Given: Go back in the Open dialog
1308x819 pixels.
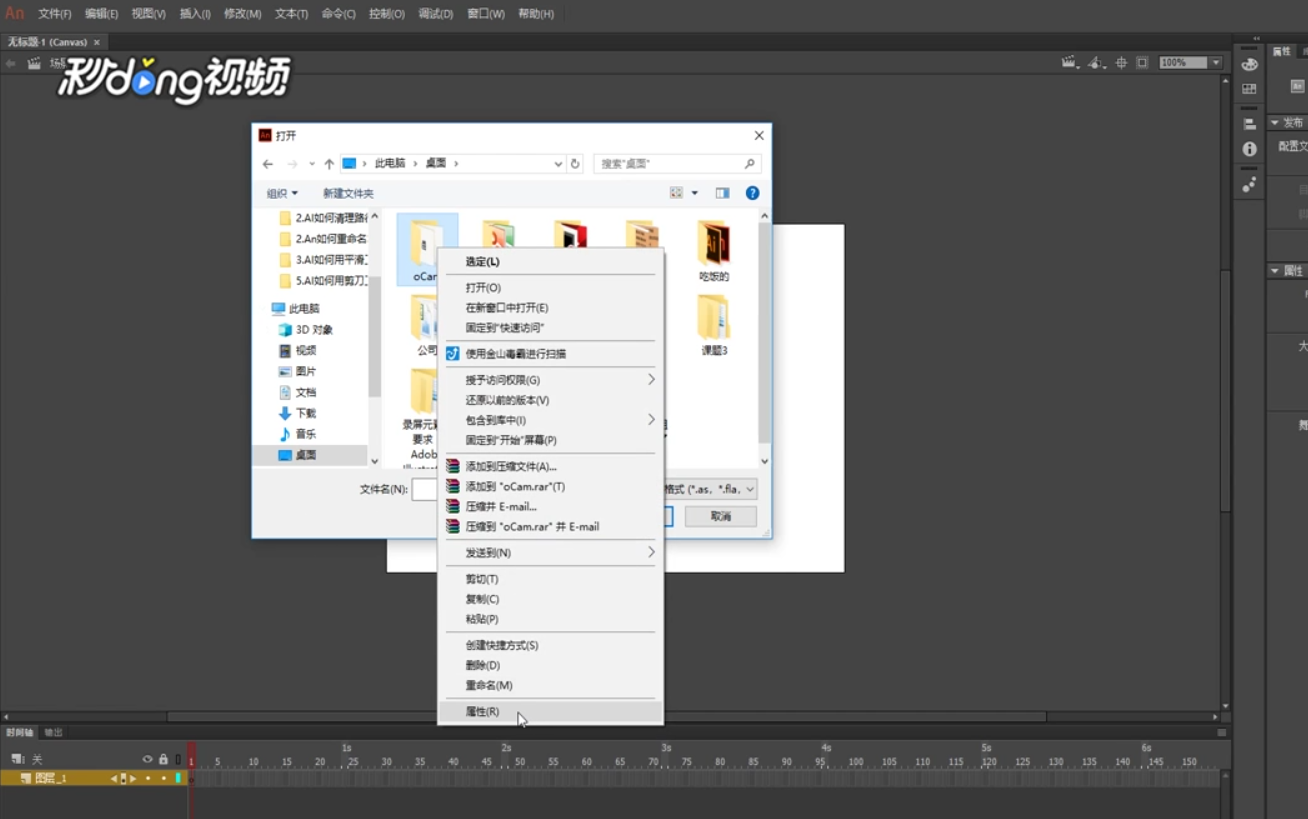Looking at the screenshot, I should point(268,164).
